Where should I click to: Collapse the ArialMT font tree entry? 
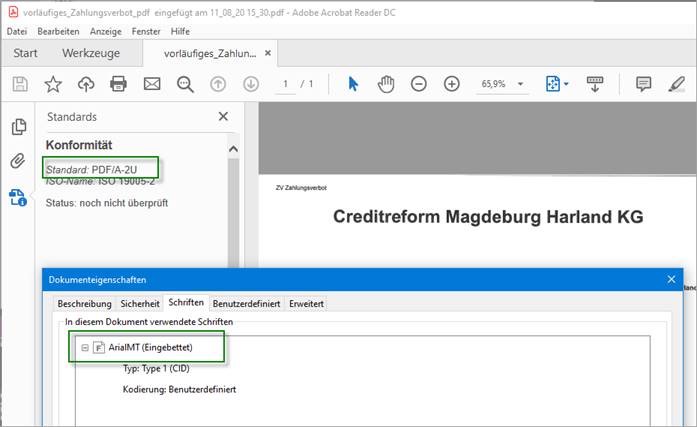85,347
